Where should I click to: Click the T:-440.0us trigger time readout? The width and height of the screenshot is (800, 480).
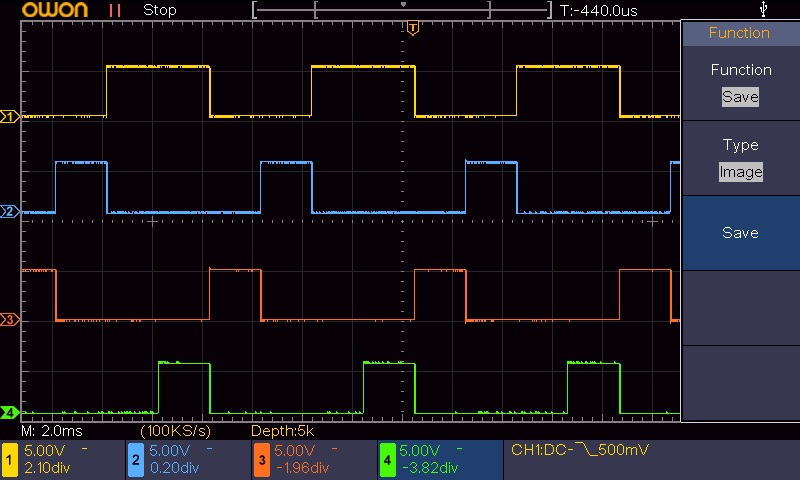[598, 11]
